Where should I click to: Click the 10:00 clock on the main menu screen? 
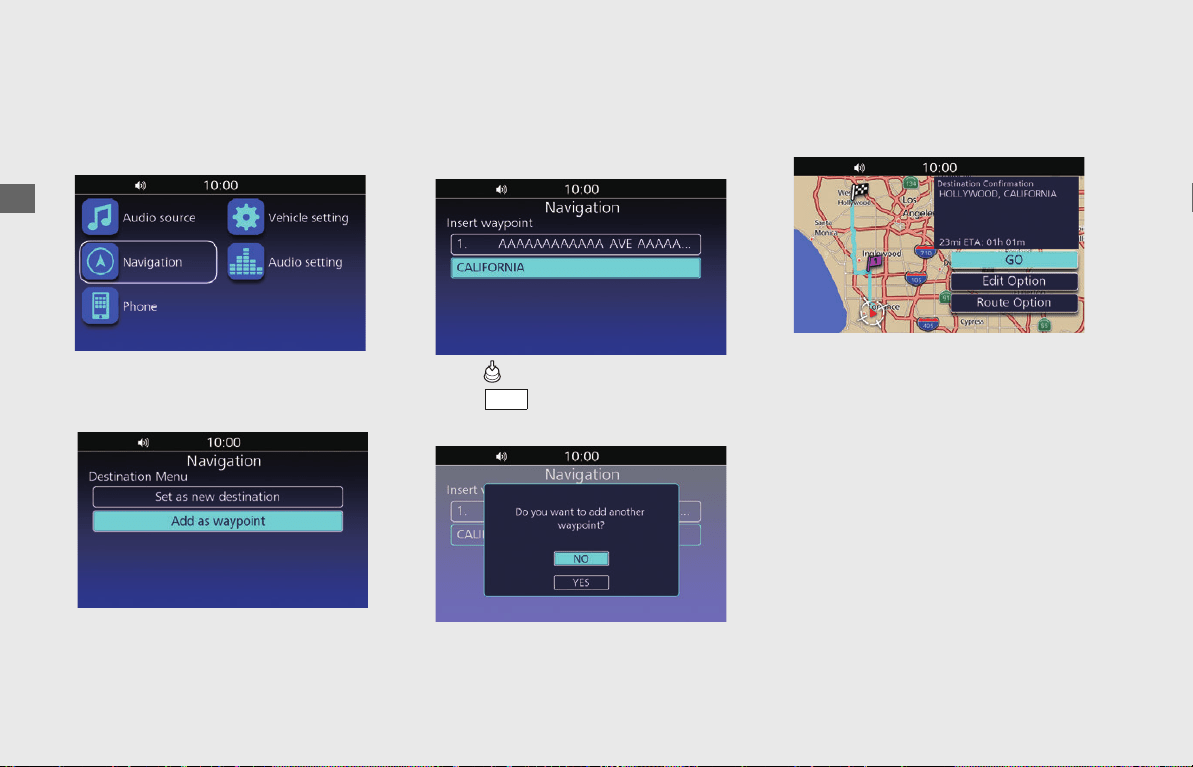pyautogui.click(x=221, y=185)
